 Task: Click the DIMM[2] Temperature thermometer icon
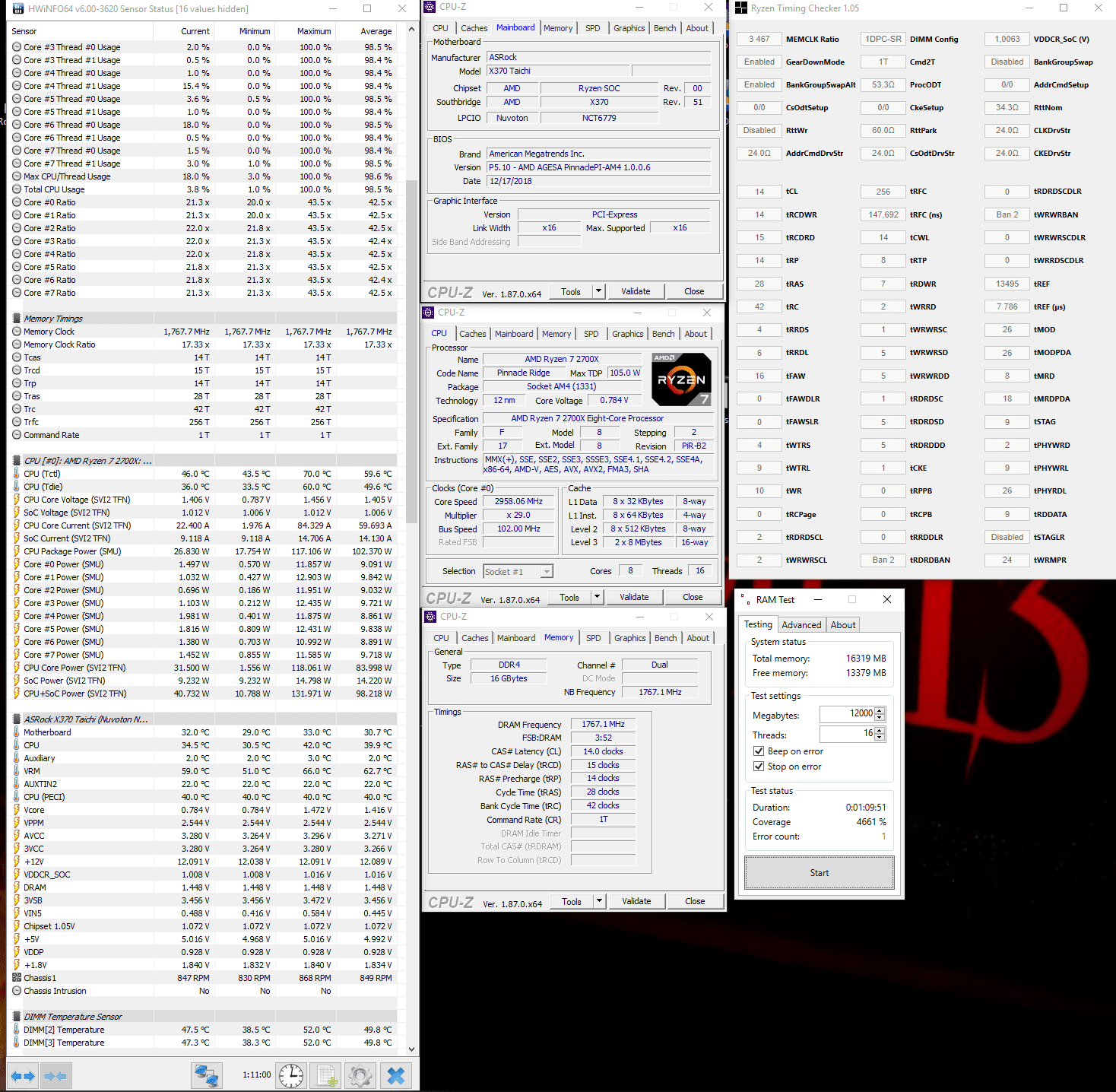(17, 1030)
